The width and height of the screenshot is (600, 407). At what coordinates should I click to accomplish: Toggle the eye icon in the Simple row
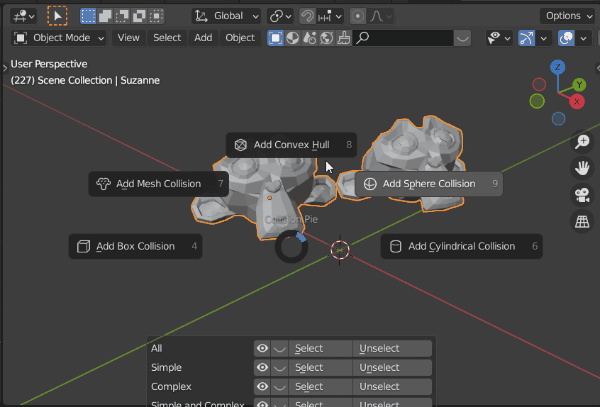click(x=262, y=368)
